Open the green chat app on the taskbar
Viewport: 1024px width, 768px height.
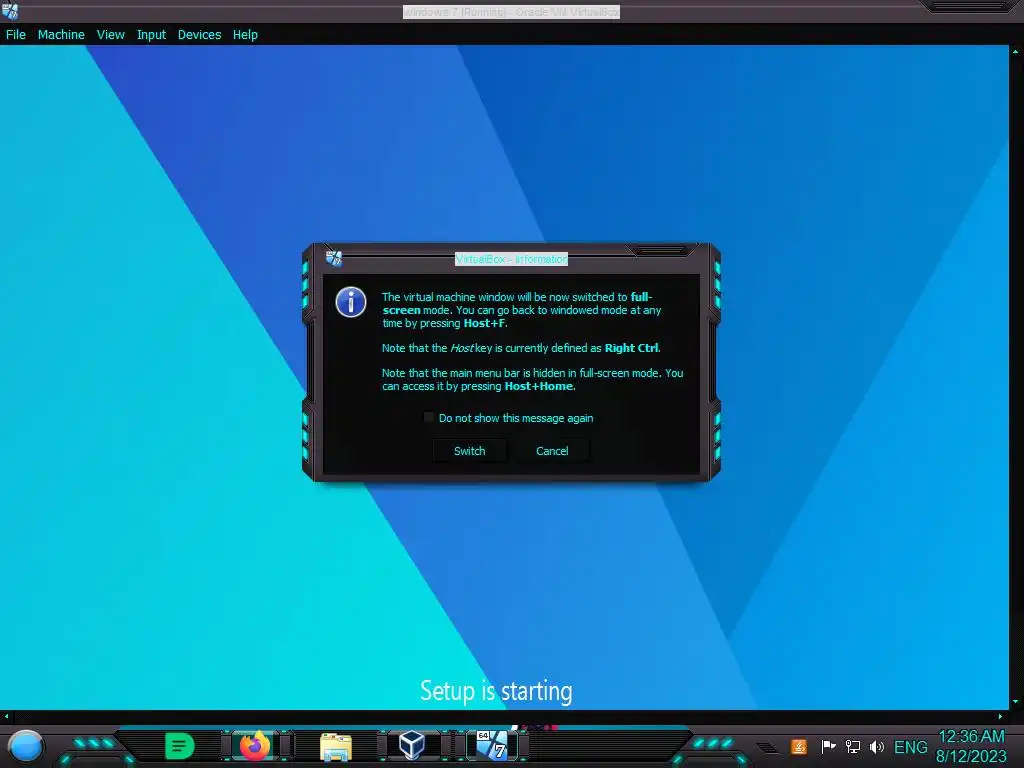point(180,746)
